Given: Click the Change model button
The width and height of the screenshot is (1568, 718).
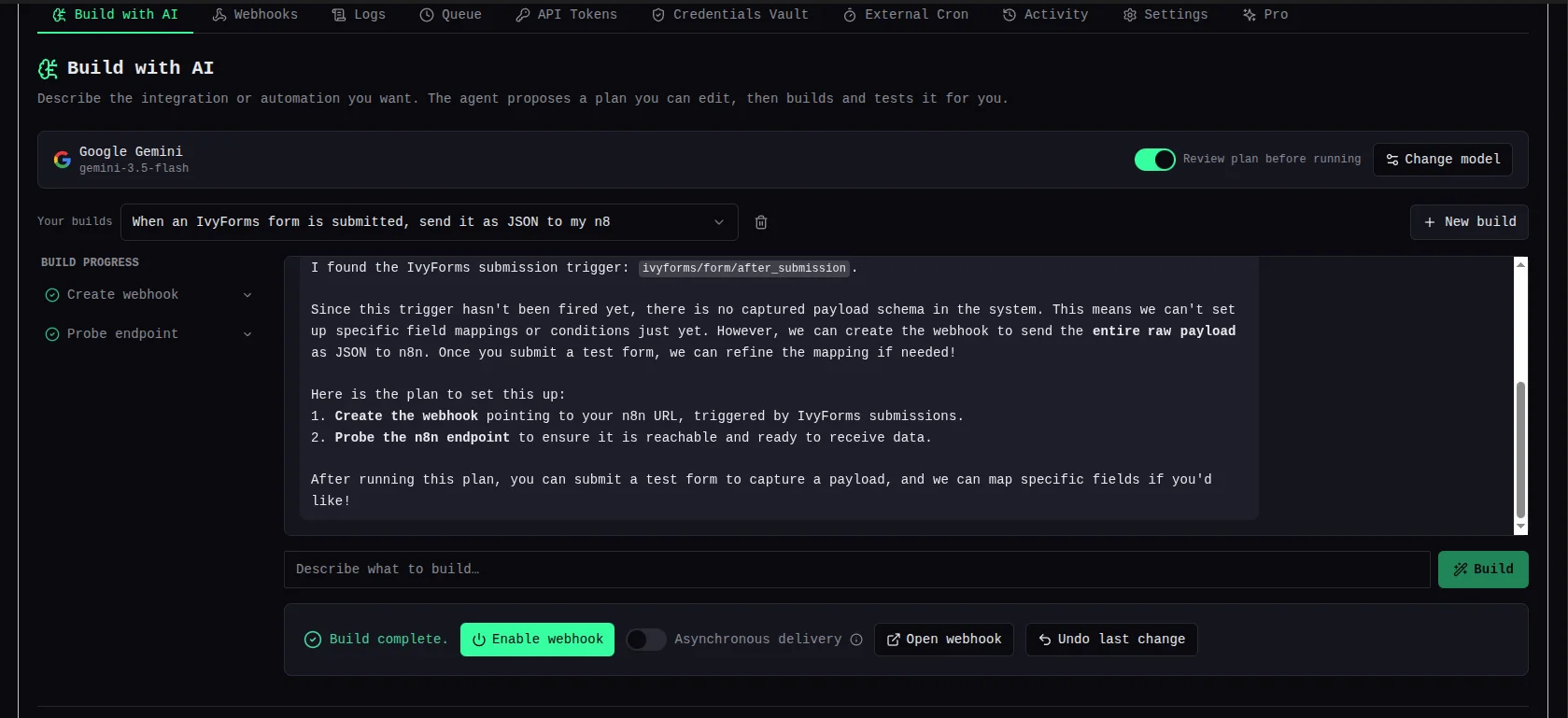Looking at the screenshot, I should [x=1442, y=160].
